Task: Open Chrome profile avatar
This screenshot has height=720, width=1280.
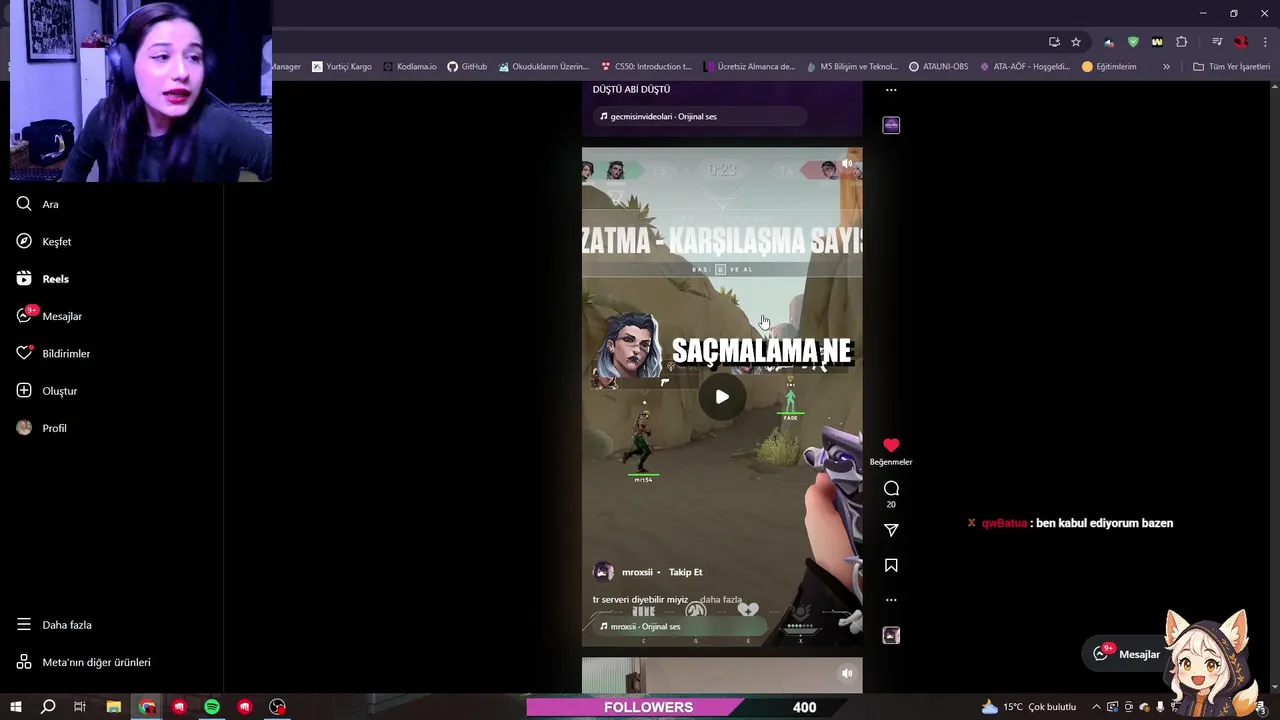Action: tap(1241, 42)
